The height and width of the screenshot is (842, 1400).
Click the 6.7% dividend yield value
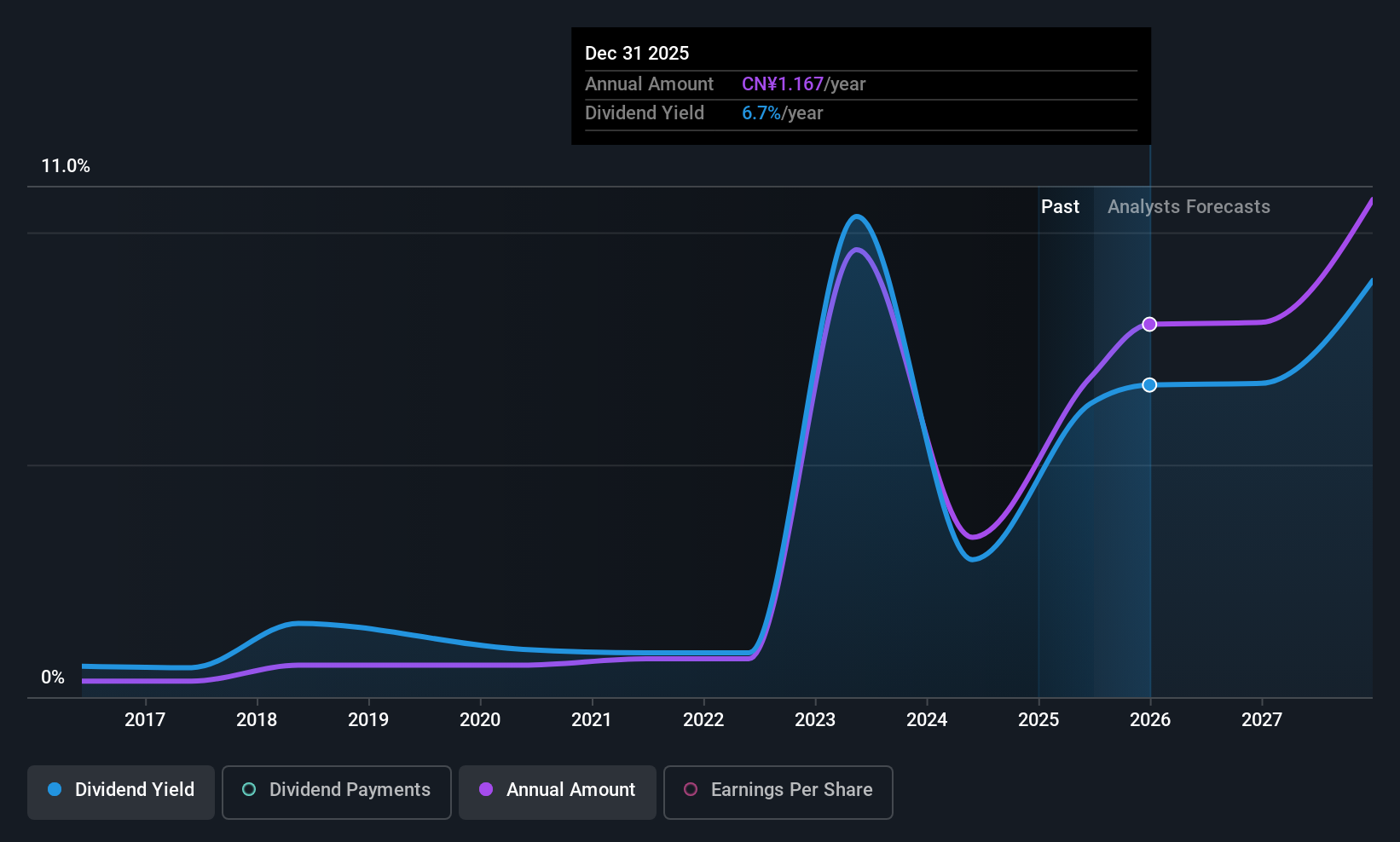(x=761, y=113)
